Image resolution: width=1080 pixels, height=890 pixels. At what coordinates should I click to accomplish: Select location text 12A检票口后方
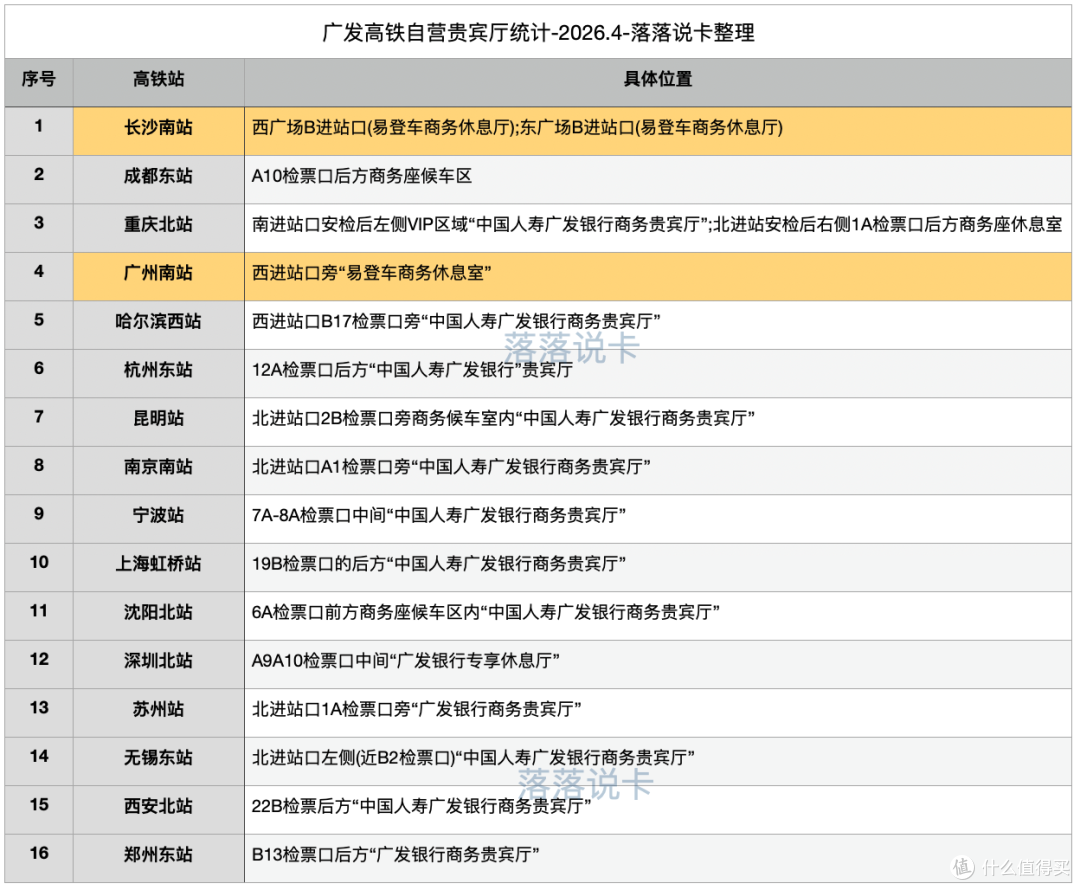412,370
